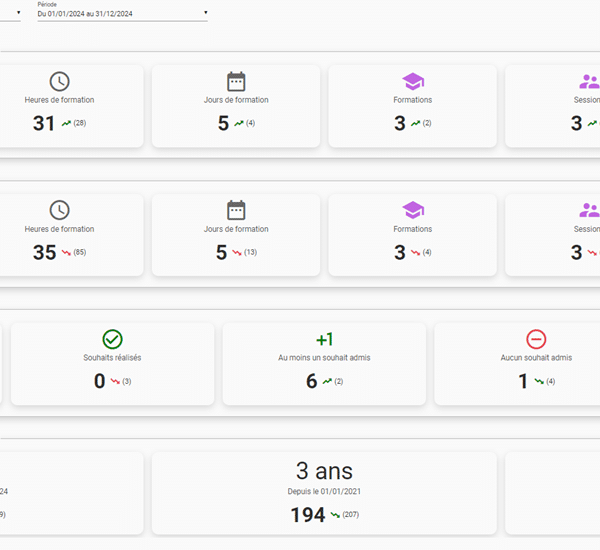Select the period field showing Du 01/01/2024 au 31/12/2024
The height and width of the screenshot is (550, 600).
point(122,14)
